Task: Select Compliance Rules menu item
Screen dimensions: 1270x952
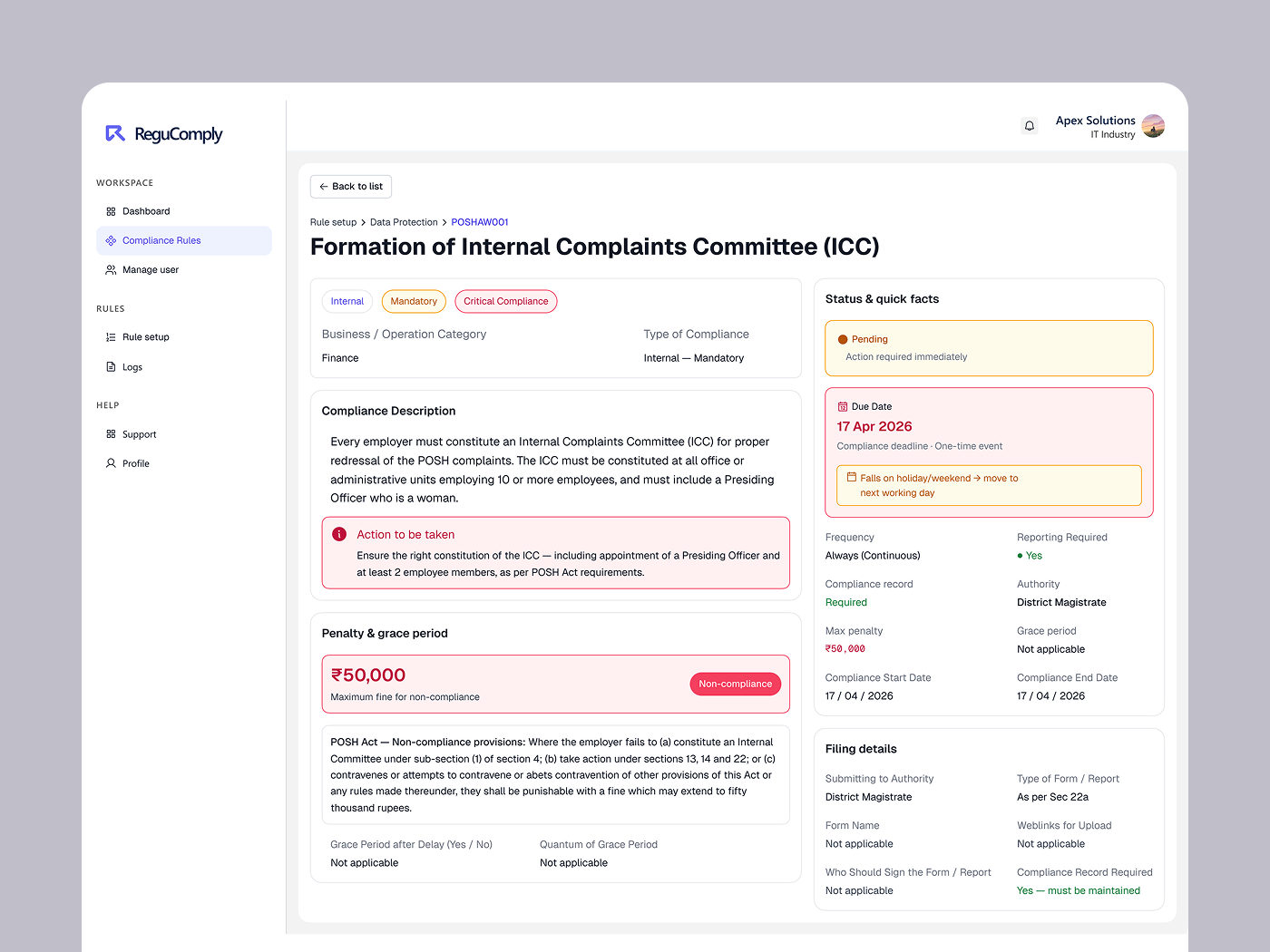Action: point(184,240)
